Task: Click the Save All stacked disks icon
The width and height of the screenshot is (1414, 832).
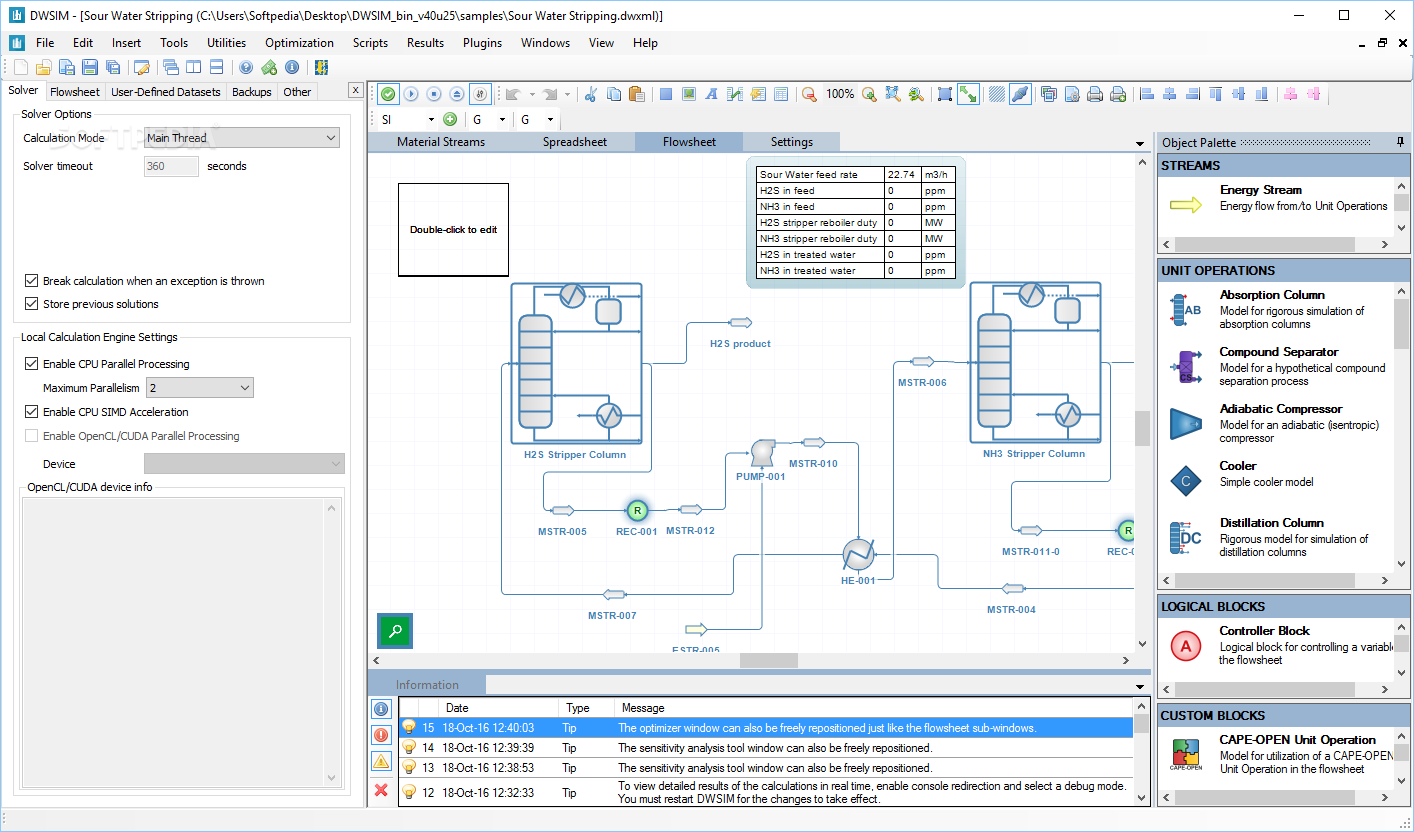Action: pyautogui.click(x=112, y=67)
